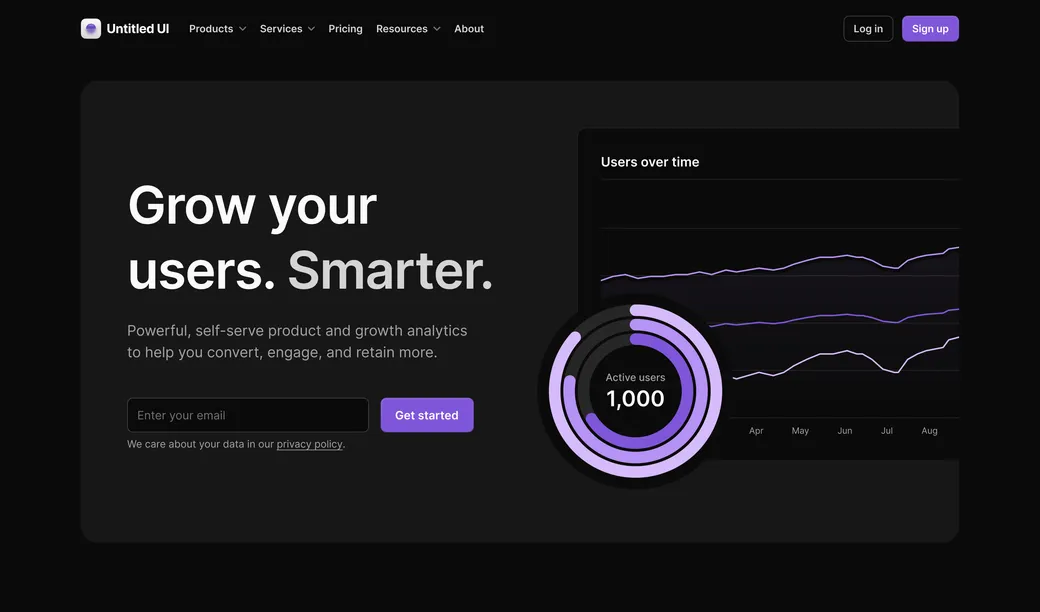Click the Aug axis label
The width and height of the screenshot is (1040, 612).
point(929,431)
